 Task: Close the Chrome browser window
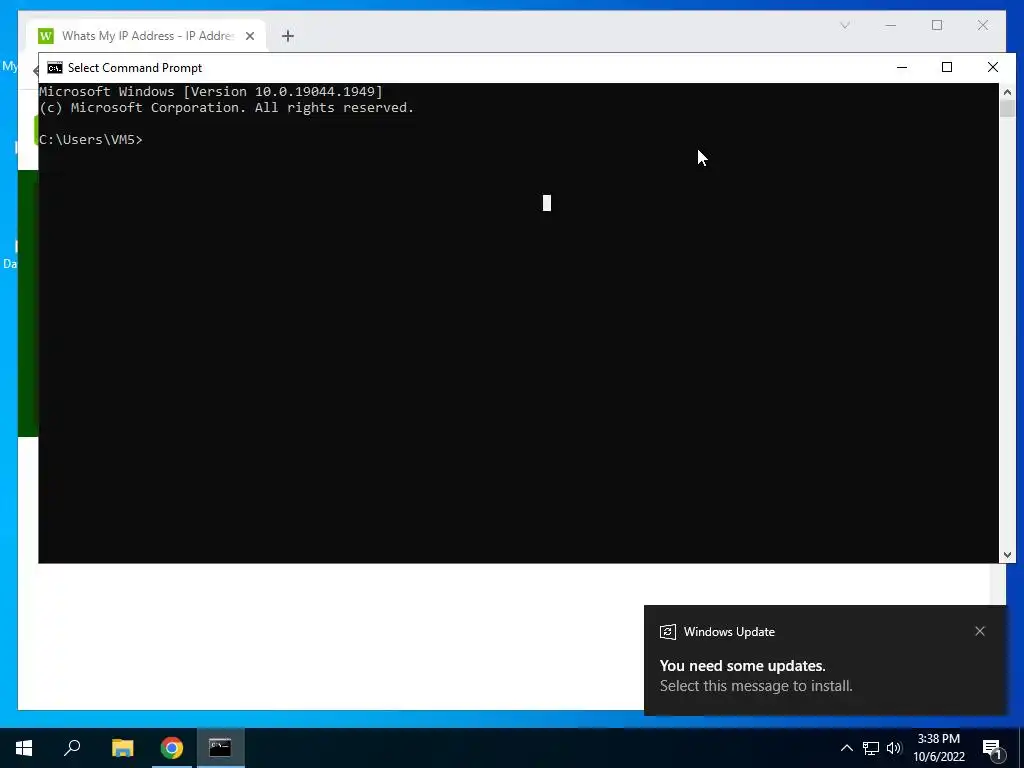coord(983,25)
